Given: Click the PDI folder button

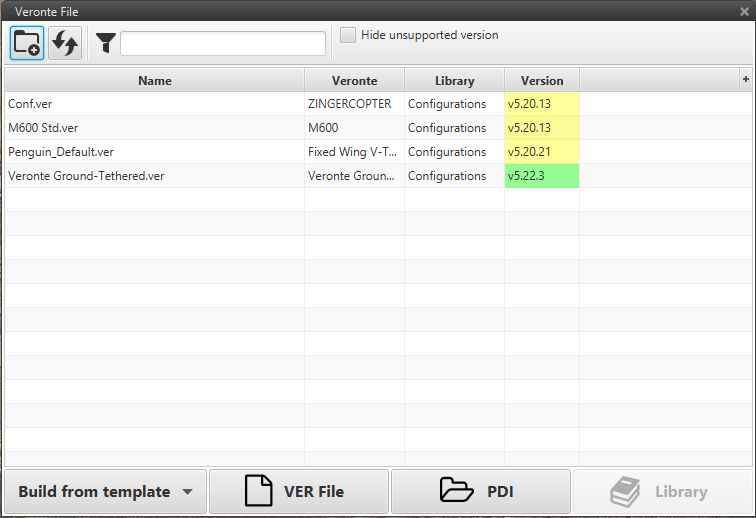Looking at the screenshot, I should point(481,491).
